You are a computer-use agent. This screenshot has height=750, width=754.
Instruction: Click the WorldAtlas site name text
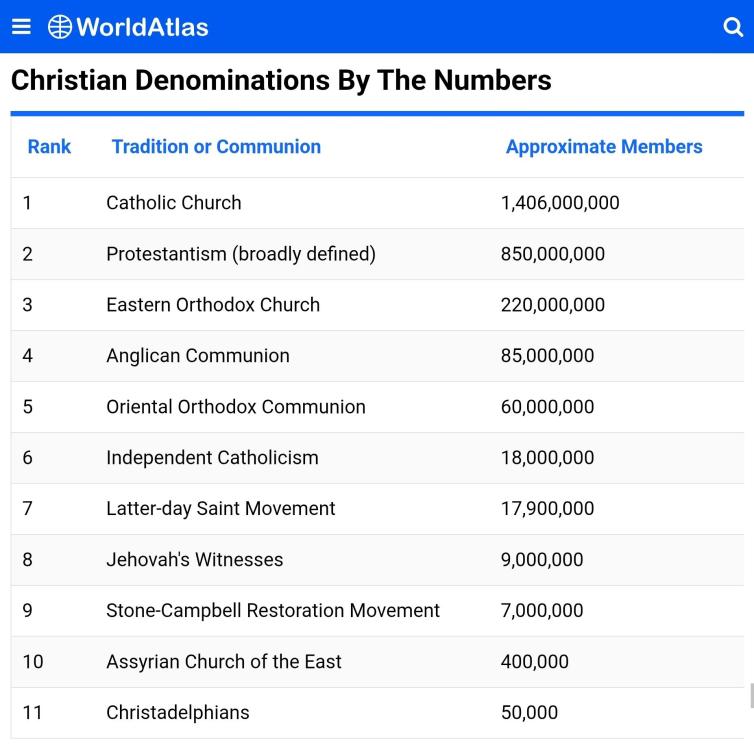point(142,27)
